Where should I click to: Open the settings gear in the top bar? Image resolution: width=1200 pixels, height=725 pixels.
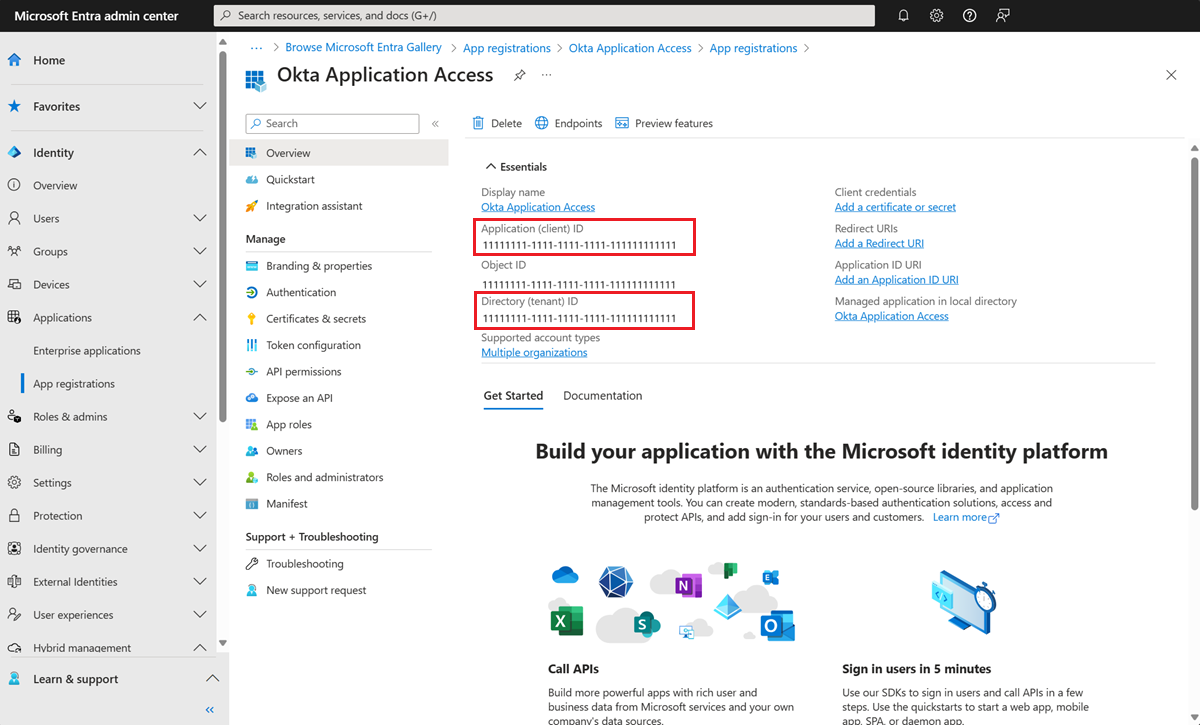pyautogui.click(x=936, y=15)
